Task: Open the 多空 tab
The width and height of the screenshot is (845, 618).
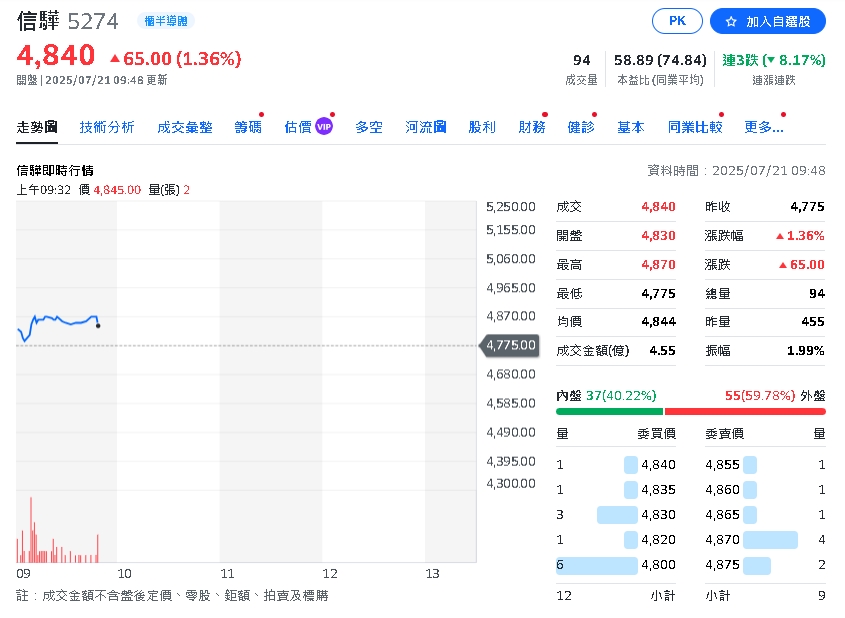Action: (x=368, y=127)
